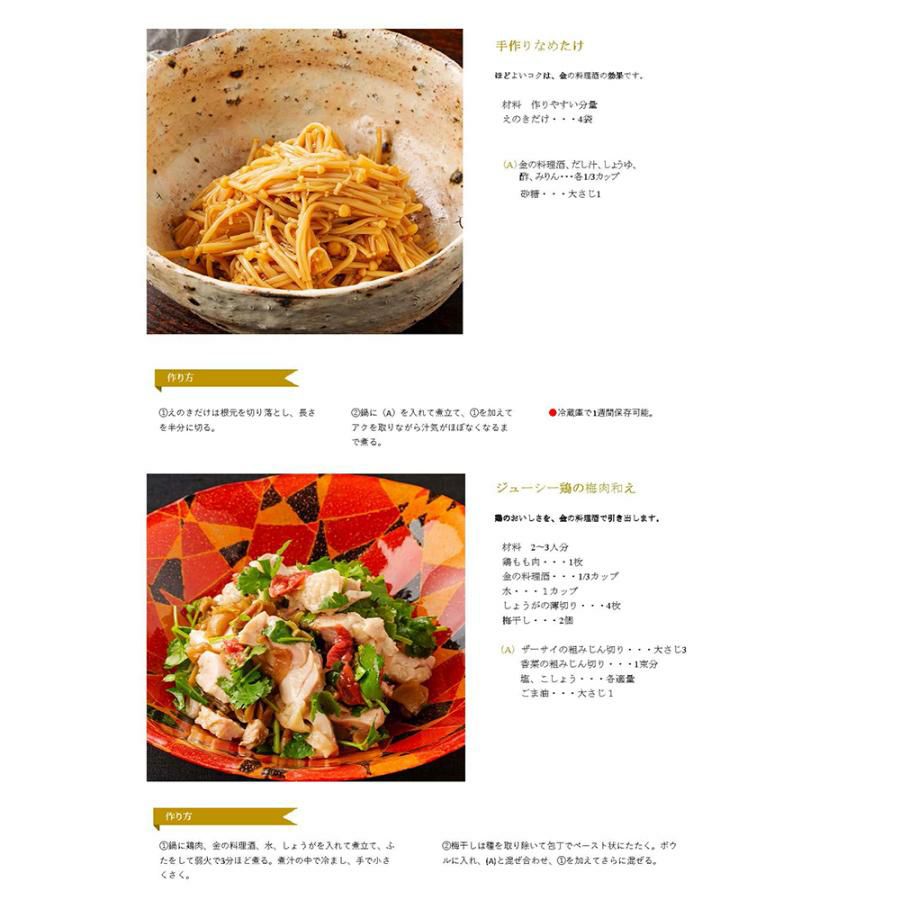Image resolution: width=900 pixels, height=900 pixels.
Task: Click the 鶏もも肉 1枚 ingredient line
Action: pos(542,562)
